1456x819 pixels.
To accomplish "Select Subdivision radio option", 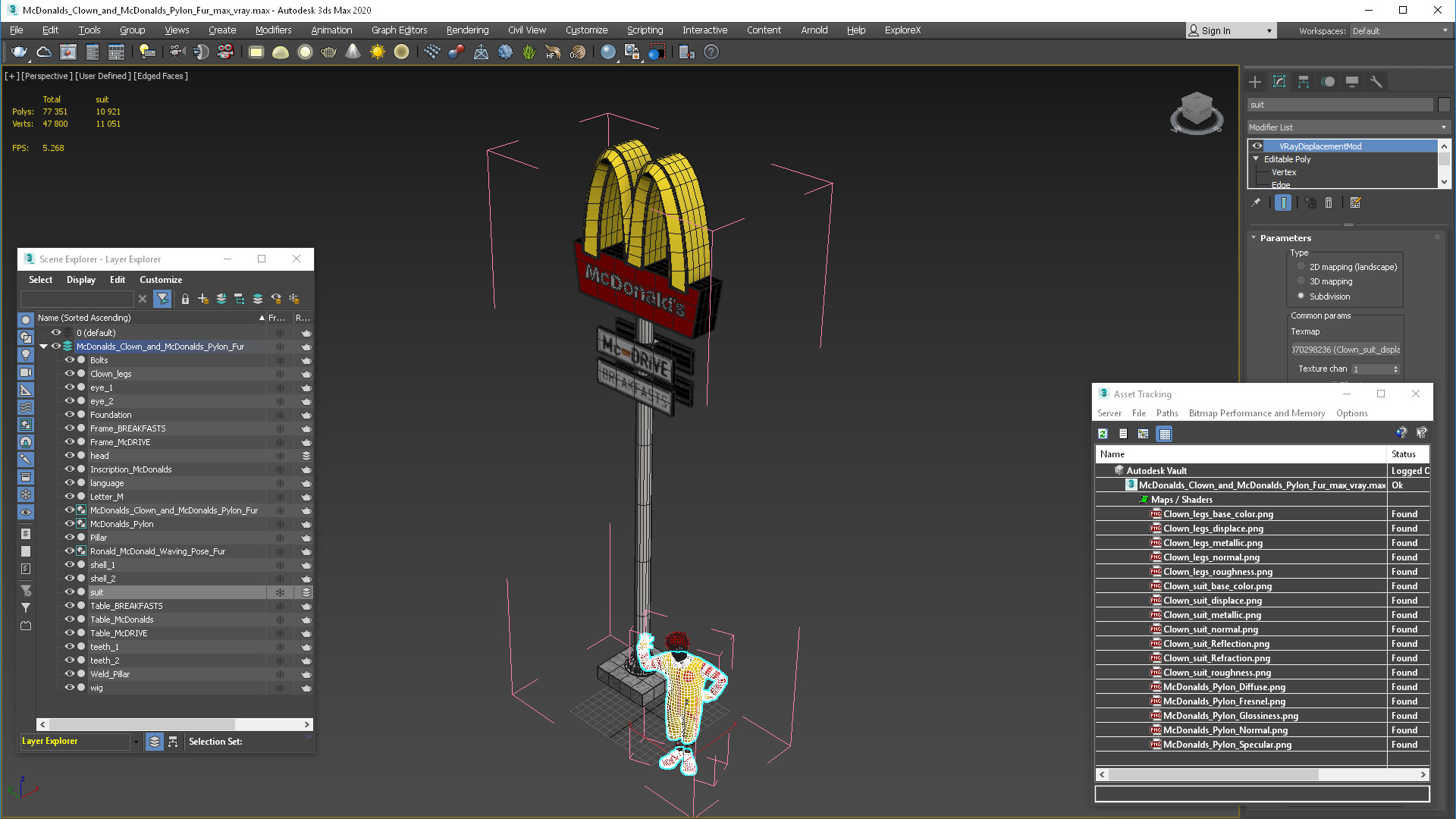I will pos(1301,296).
